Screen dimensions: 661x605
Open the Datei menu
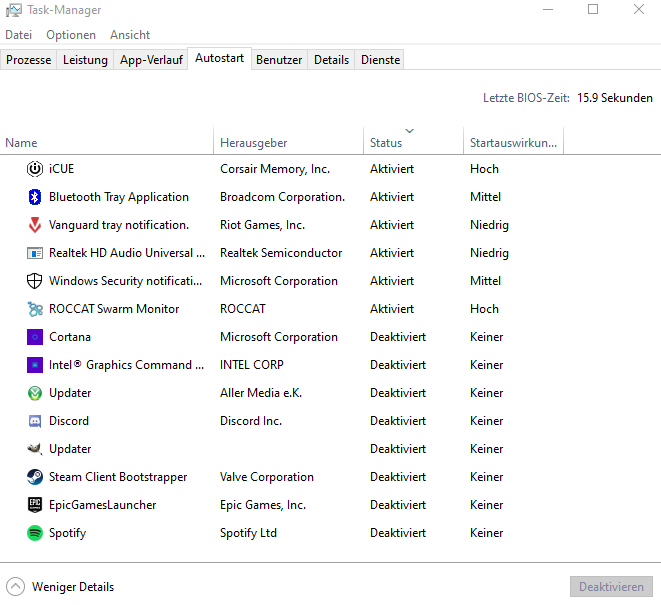(19, 35)
